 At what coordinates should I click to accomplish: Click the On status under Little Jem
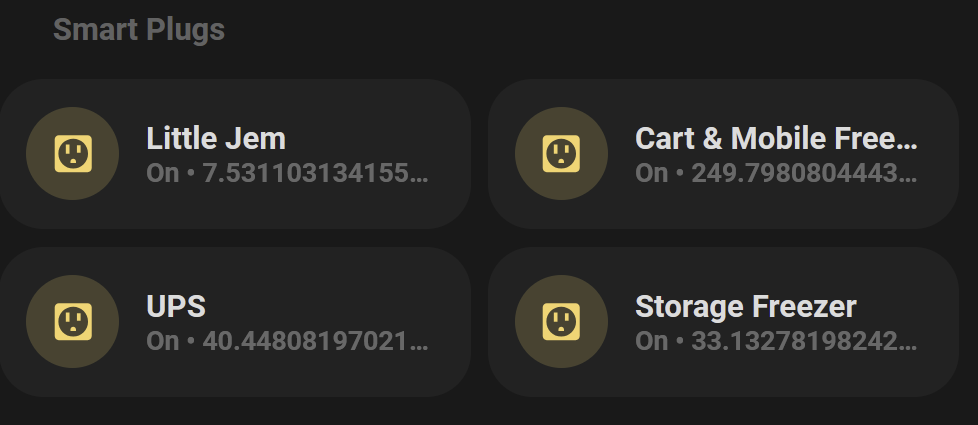(163, 173)
